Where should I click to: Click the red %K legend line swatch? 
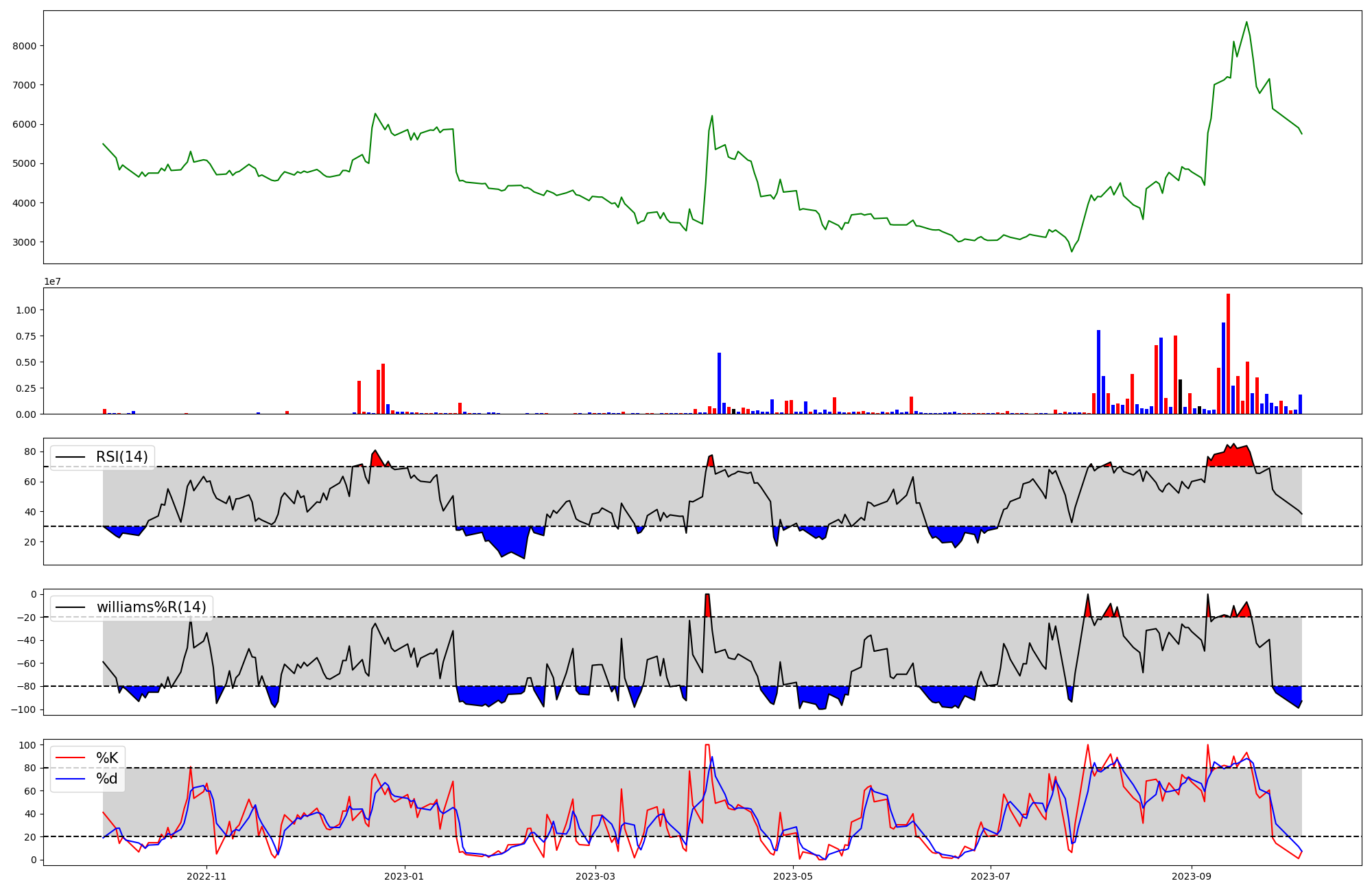[70, 758]
